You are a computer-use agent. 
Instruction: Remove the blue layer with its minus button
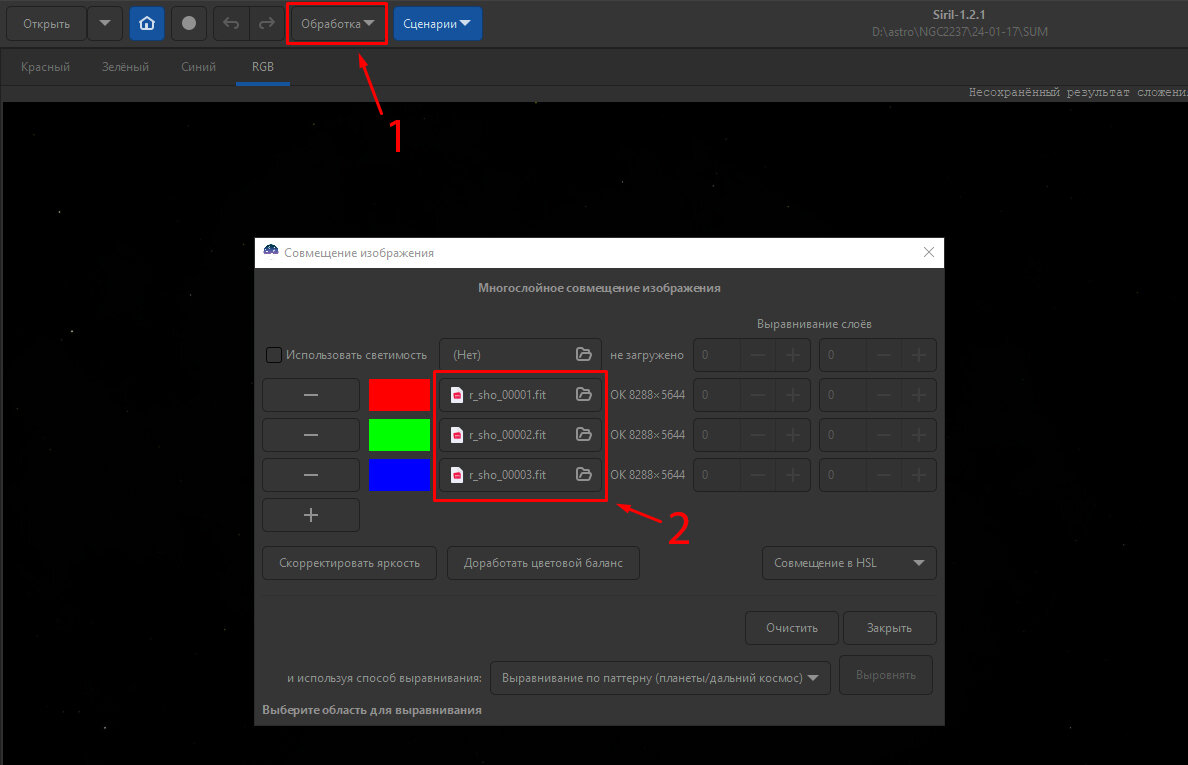pyautogui.click(x=311, y=475)
